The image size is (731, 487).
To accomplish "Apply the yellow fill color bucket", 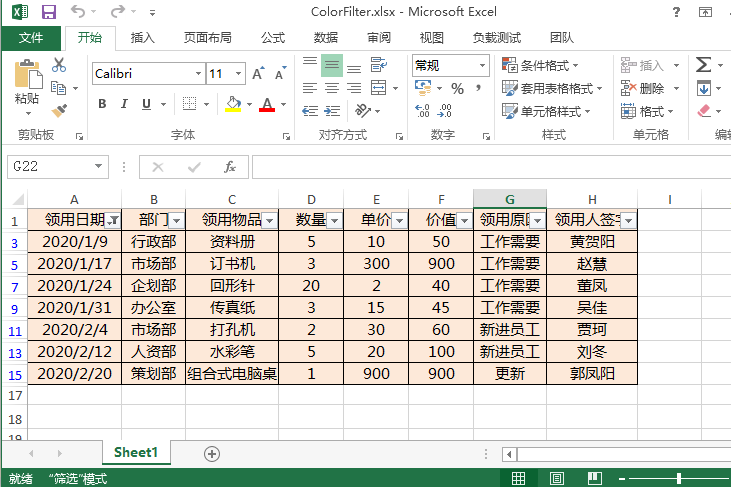I will point(233,104).
